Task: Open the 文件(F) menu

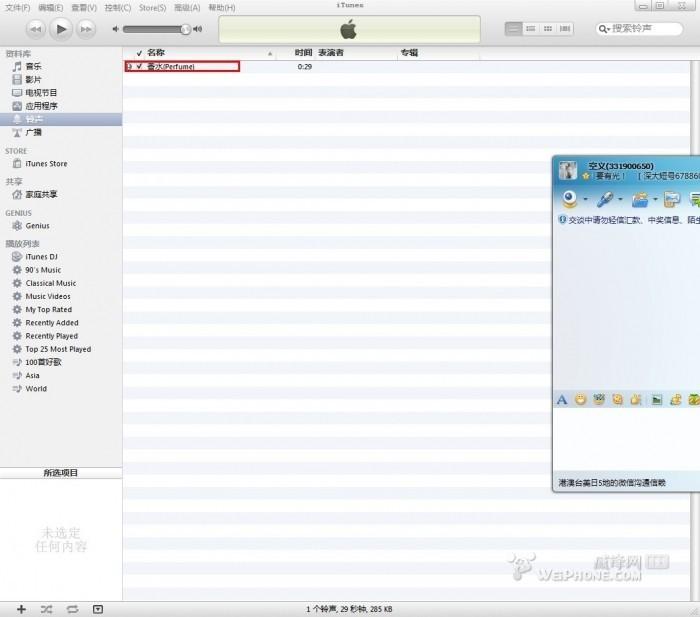Action: (17, 8)
